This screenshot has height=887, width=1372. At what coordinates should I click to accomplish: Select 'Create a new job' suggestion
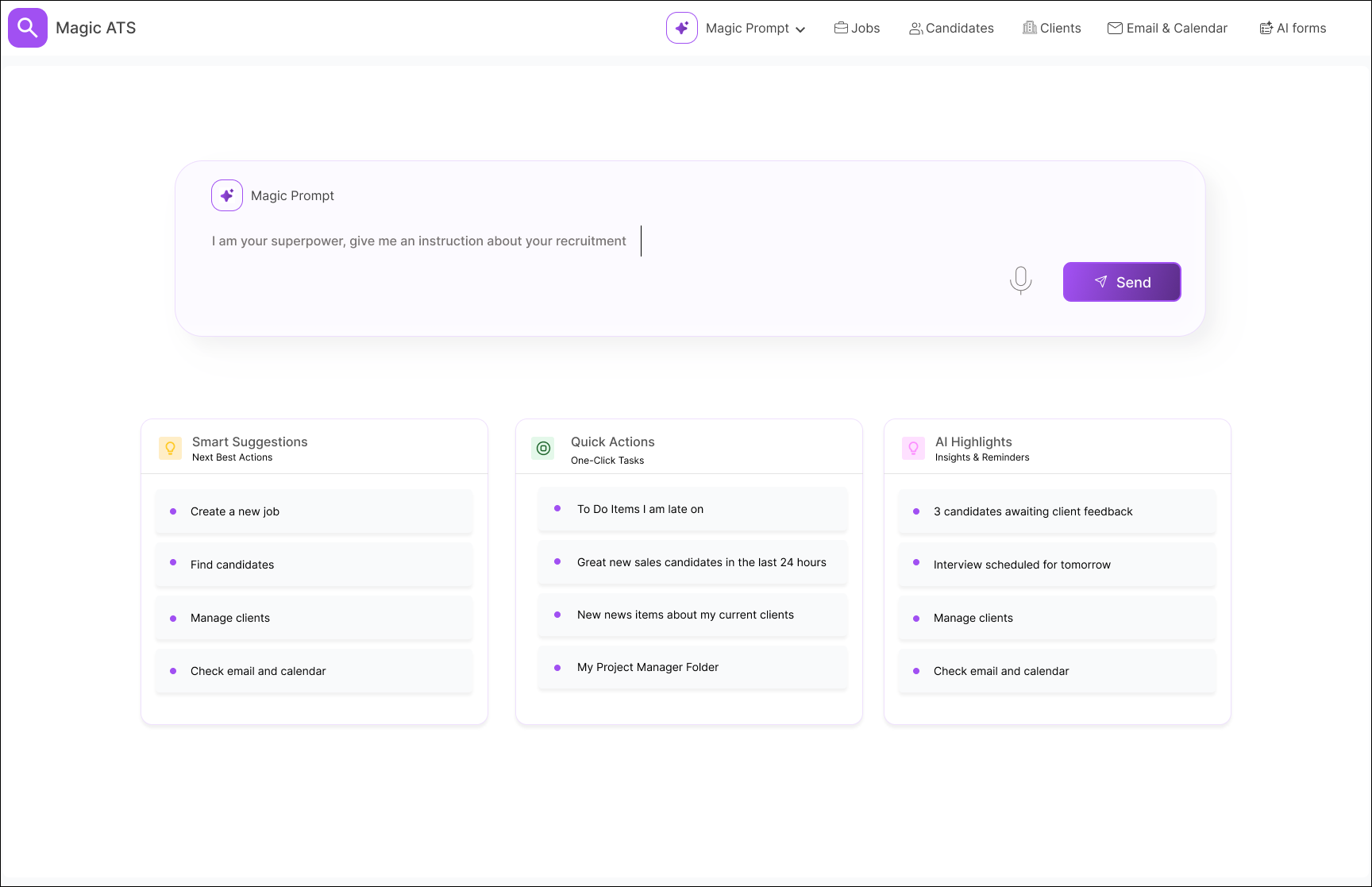pos(314,511)
